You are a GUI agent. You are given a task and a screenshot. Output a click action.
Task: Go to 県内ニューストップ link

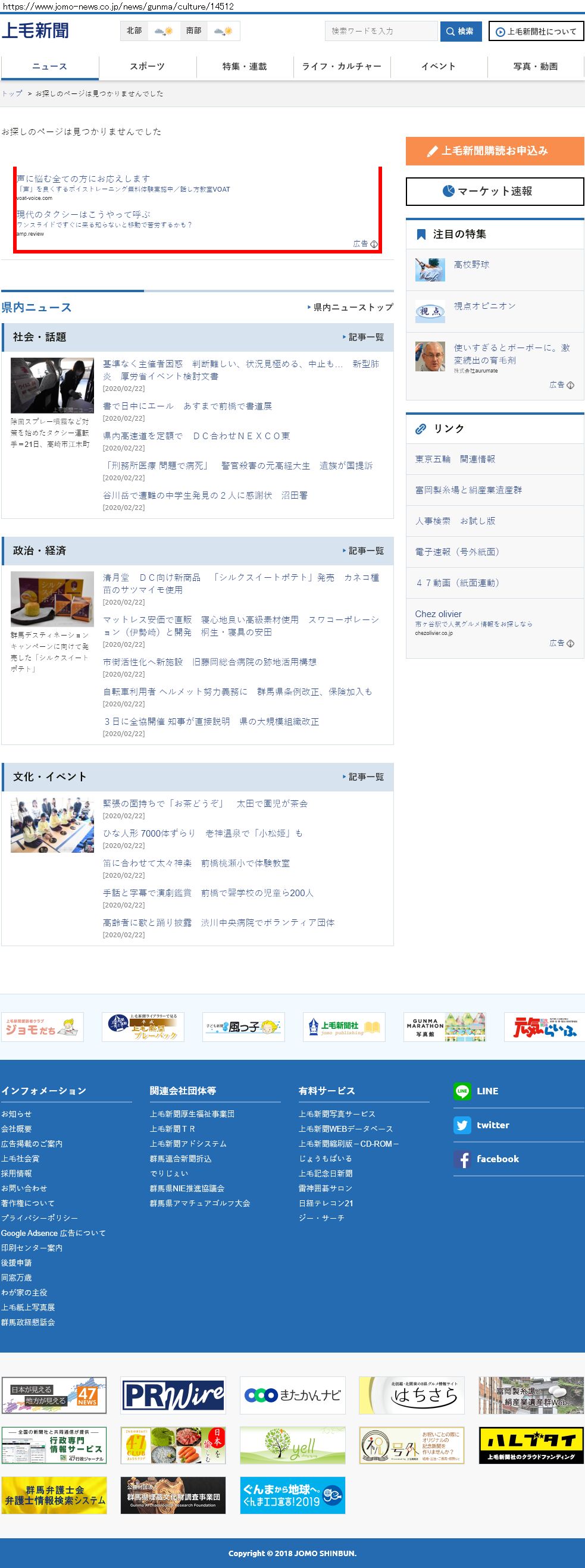click(351, 308)
